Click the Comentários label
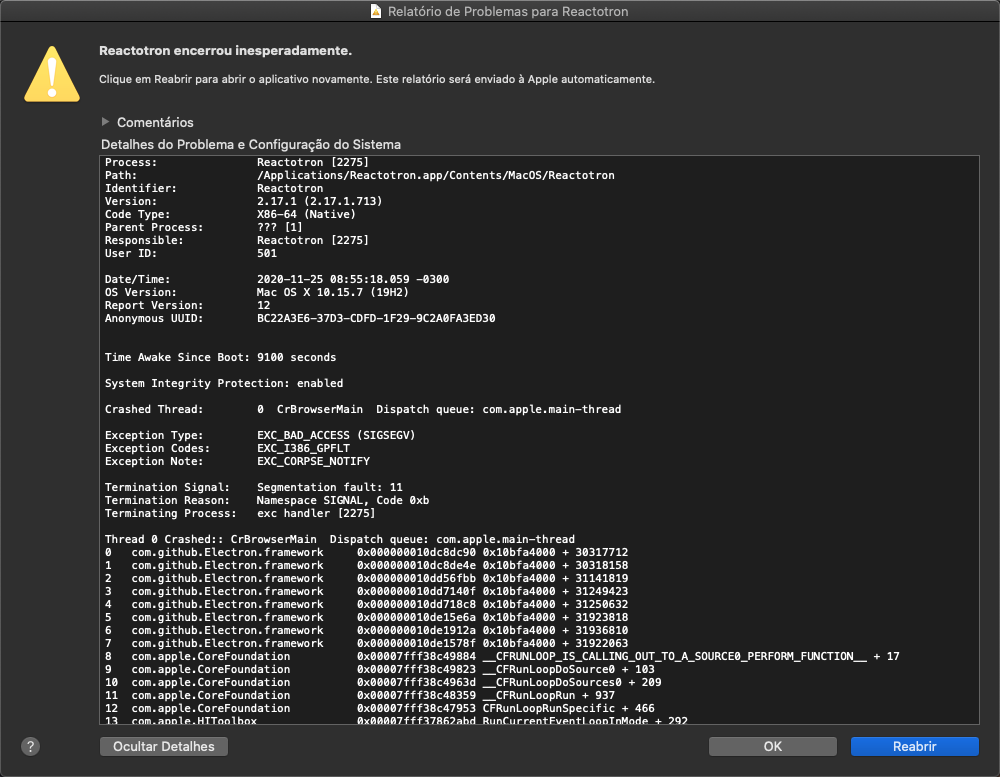Viewport: 1000px width, 777px height. (x=155, y=122)
